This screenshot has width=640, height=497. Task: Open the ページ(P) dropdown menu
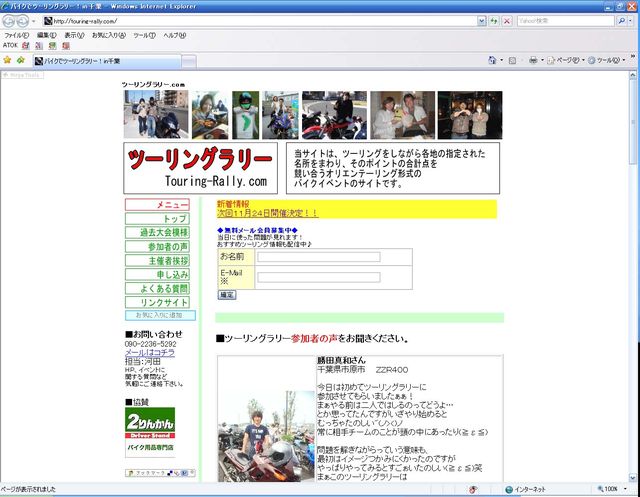(x=566, y=60)
